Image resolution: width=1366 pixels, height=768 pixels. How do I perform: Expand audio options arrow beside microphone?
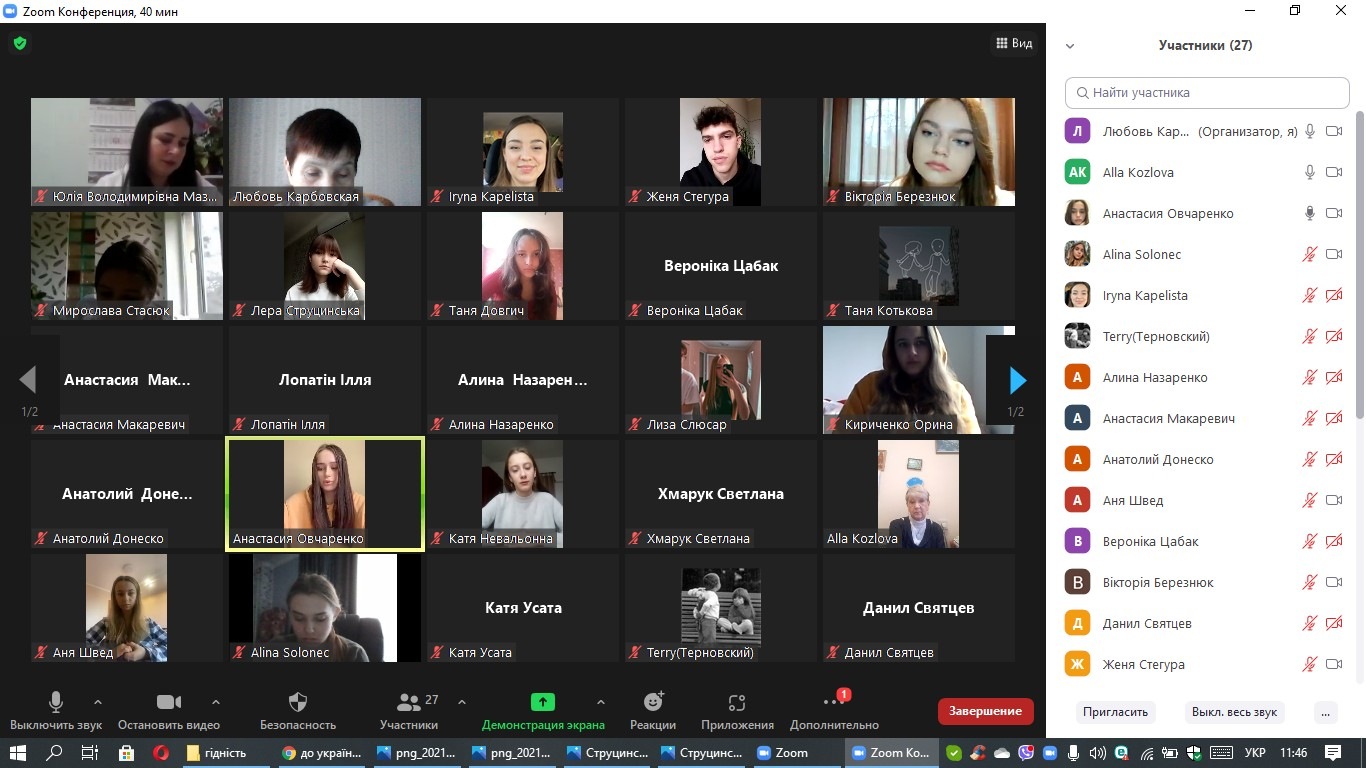[x=98, y=702]
